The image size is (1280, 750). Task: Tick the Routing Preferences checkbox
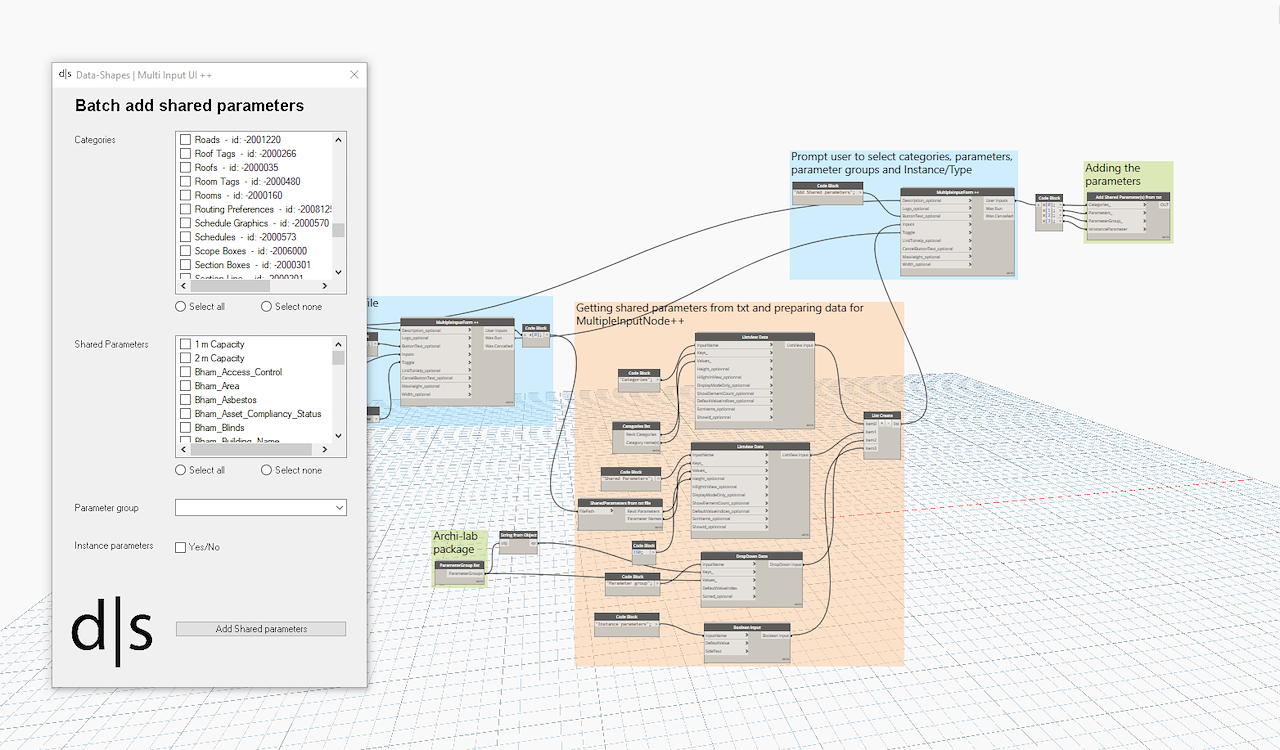click(185, 210)
